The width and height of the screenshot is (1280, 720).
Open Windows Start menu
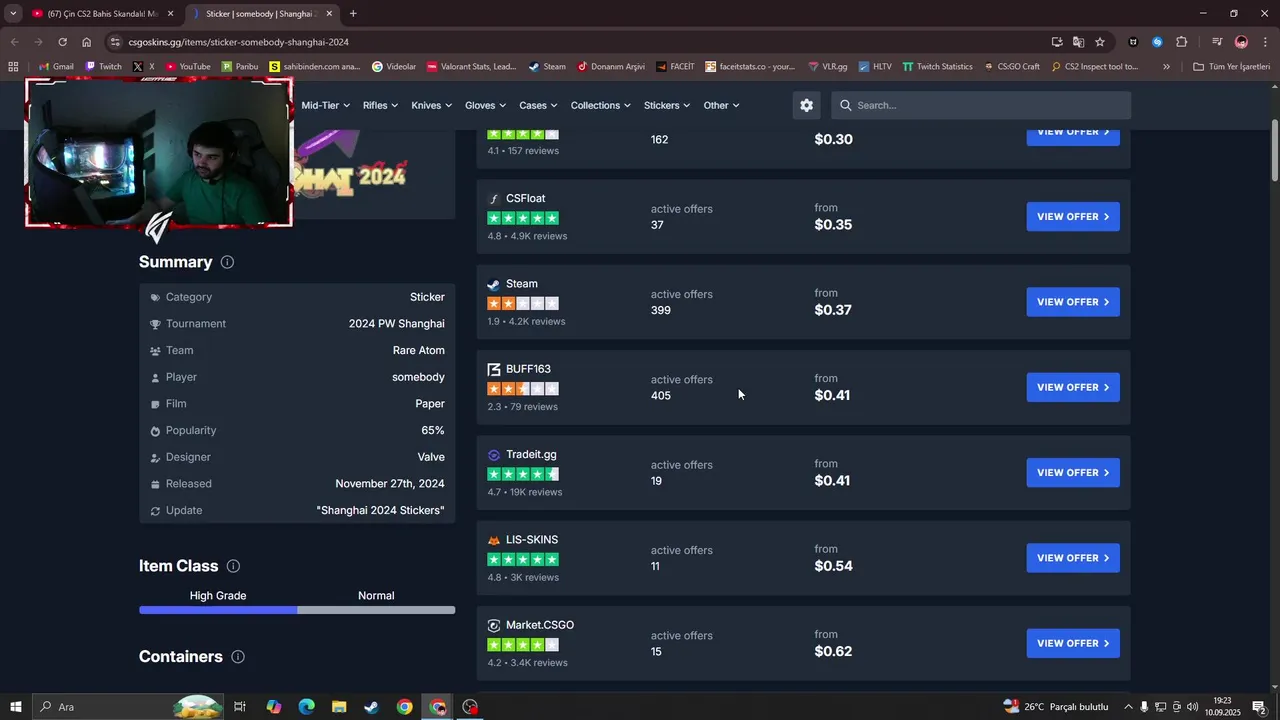(15, 707)
